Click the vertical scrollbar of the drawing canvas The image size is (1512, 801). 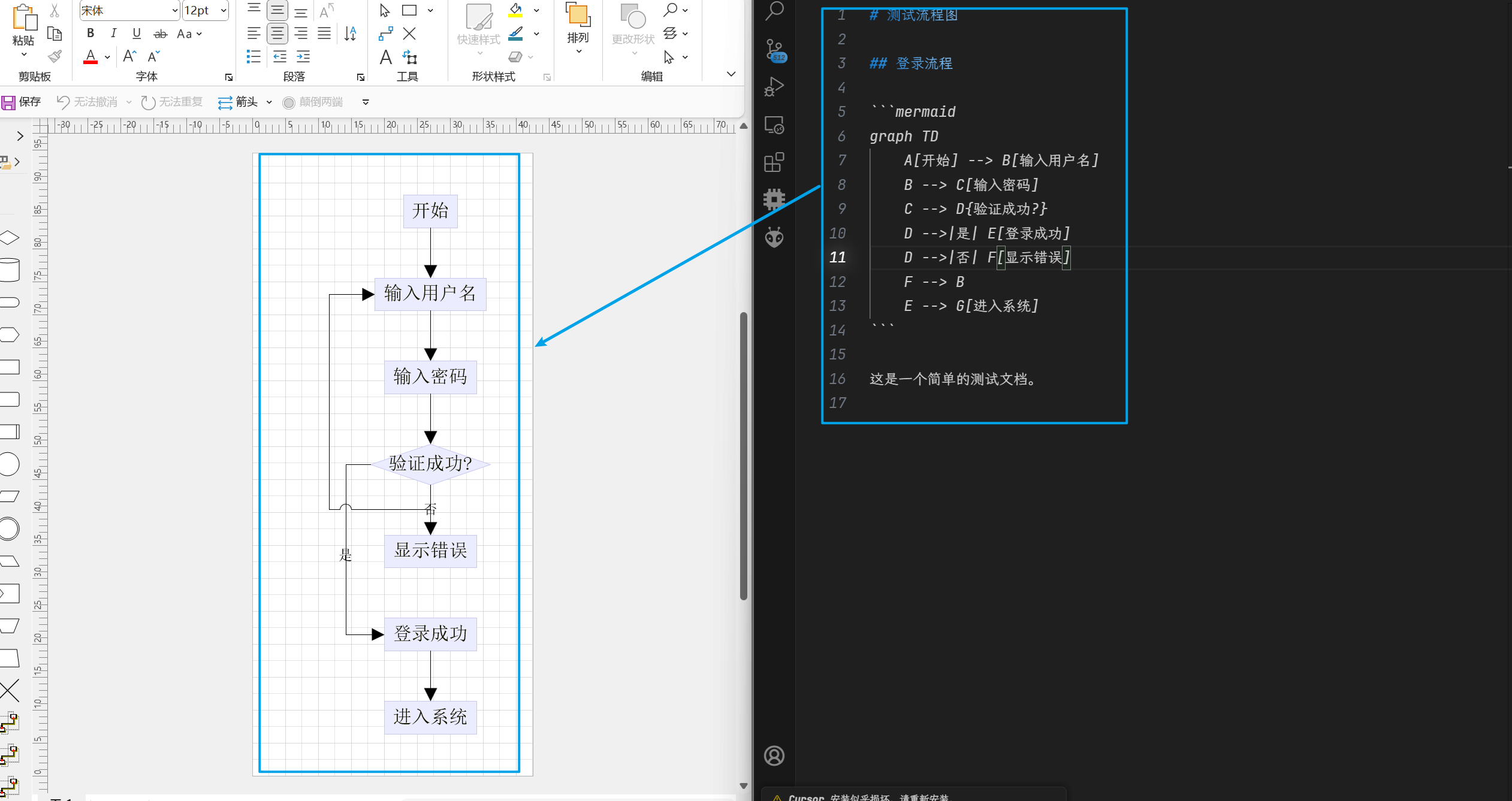743,455
